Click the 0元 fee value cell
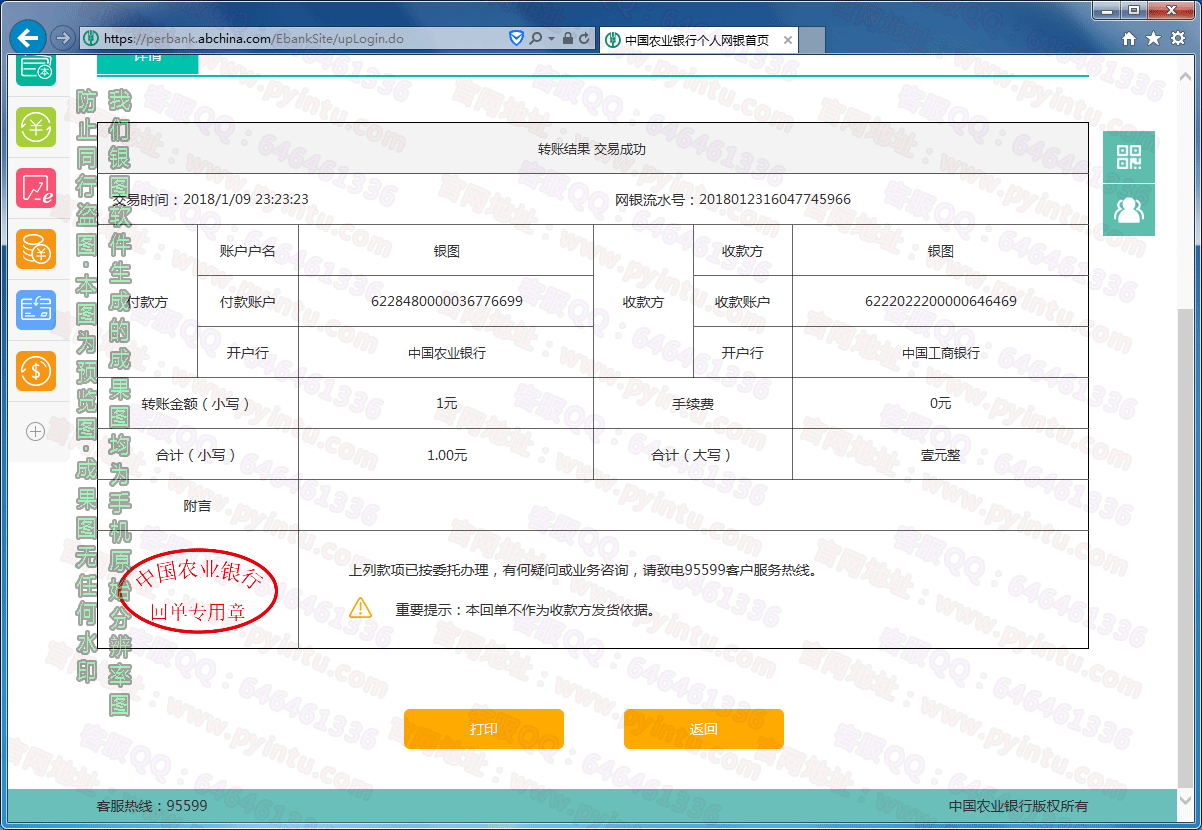 [941, 404]
